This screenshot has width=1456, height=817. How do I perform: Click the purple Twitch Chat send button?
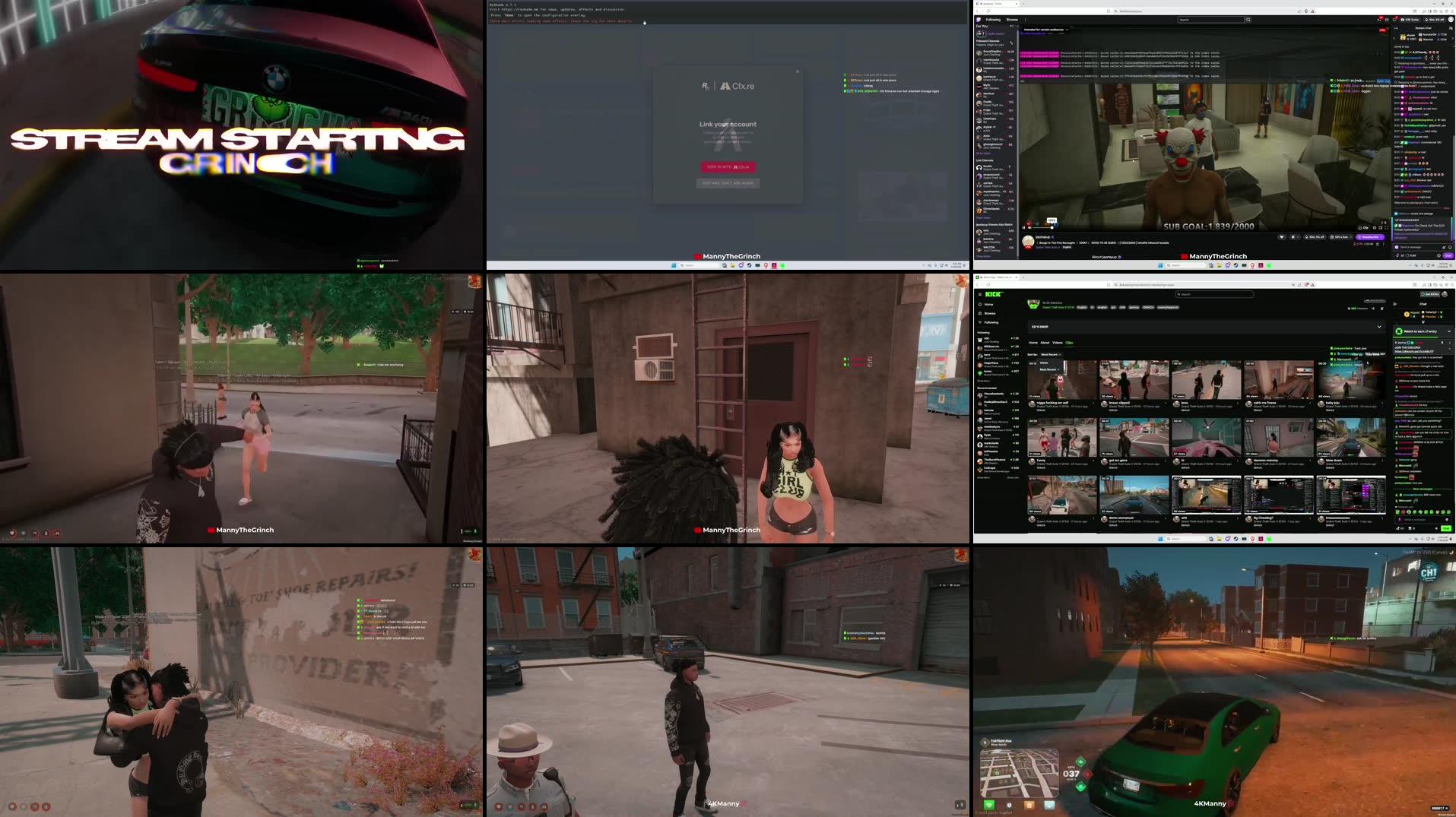(1448, 255)
